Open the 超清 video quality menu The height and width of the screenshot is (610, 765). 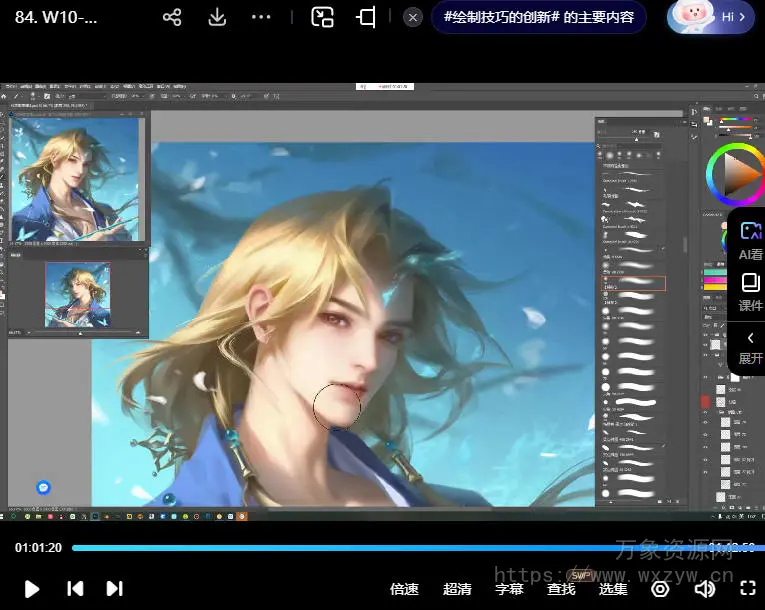457,589
